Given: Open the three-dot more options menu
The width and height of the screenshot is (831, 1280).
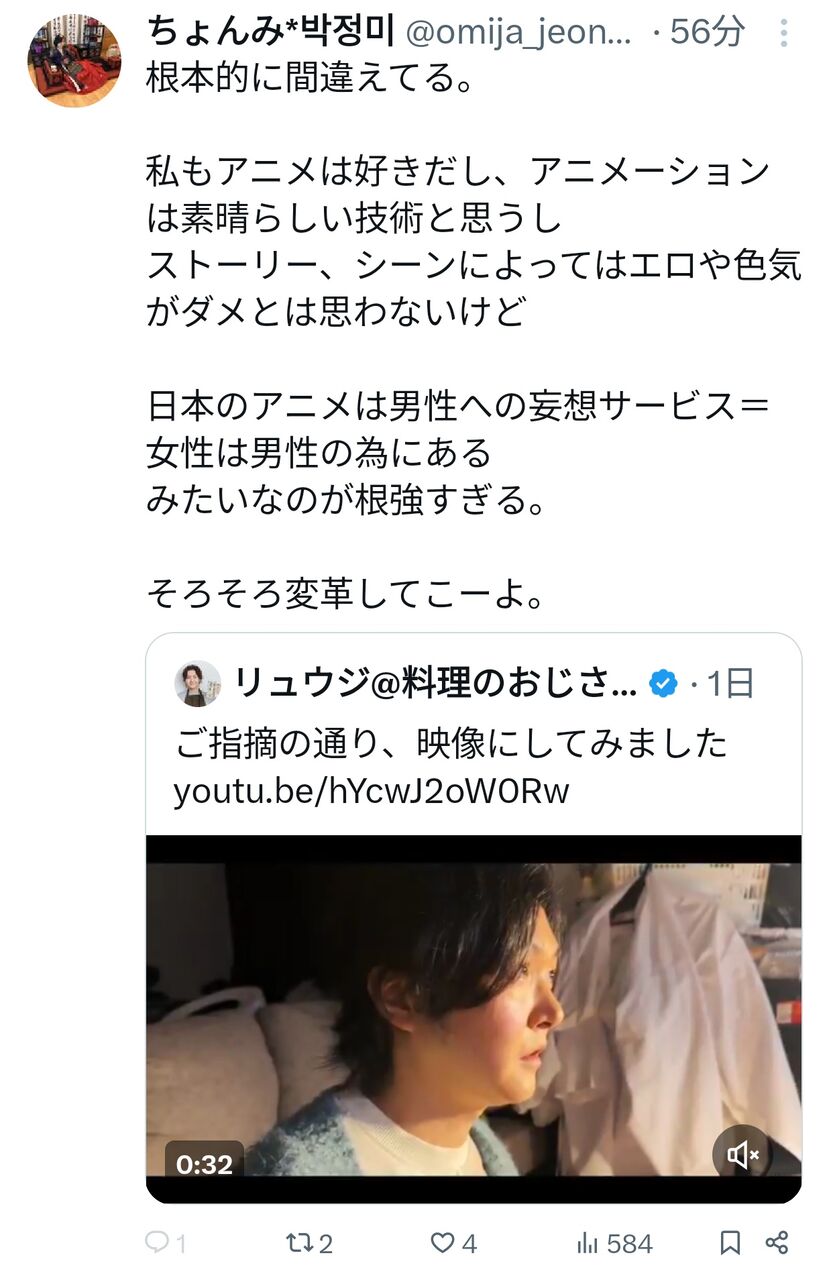Looking at the screenshot, I should click(x=784, y=33).
